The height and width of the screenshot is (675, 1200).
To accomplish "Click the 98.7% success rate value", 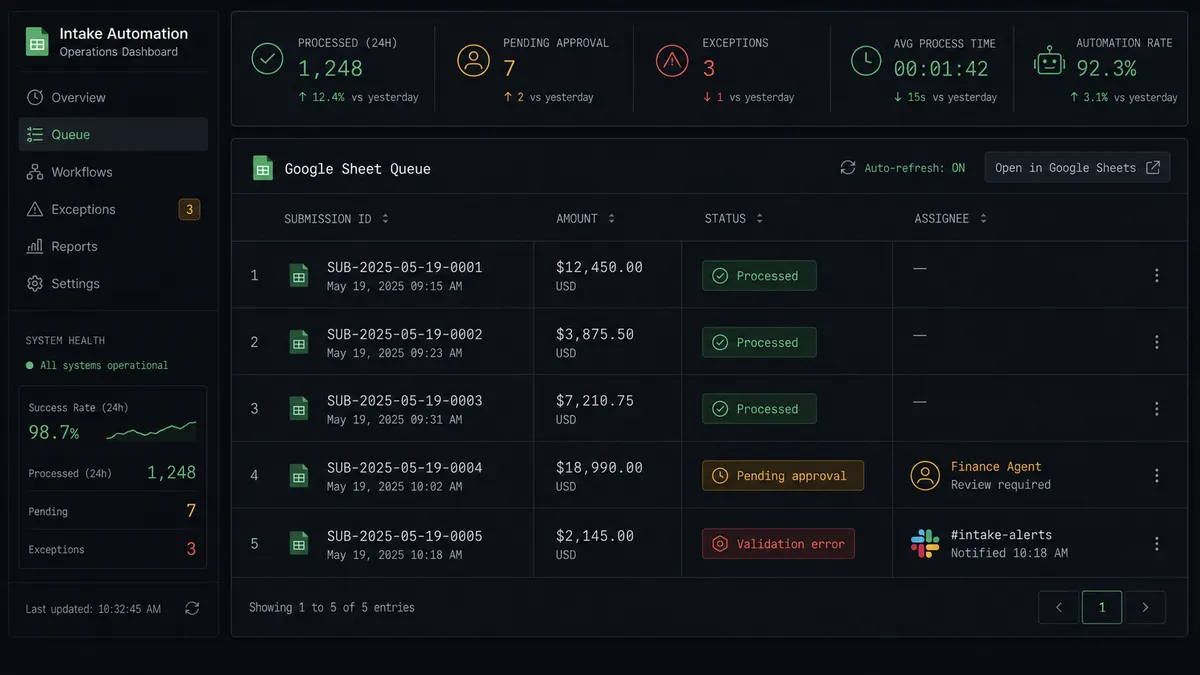I will [54, 432].
